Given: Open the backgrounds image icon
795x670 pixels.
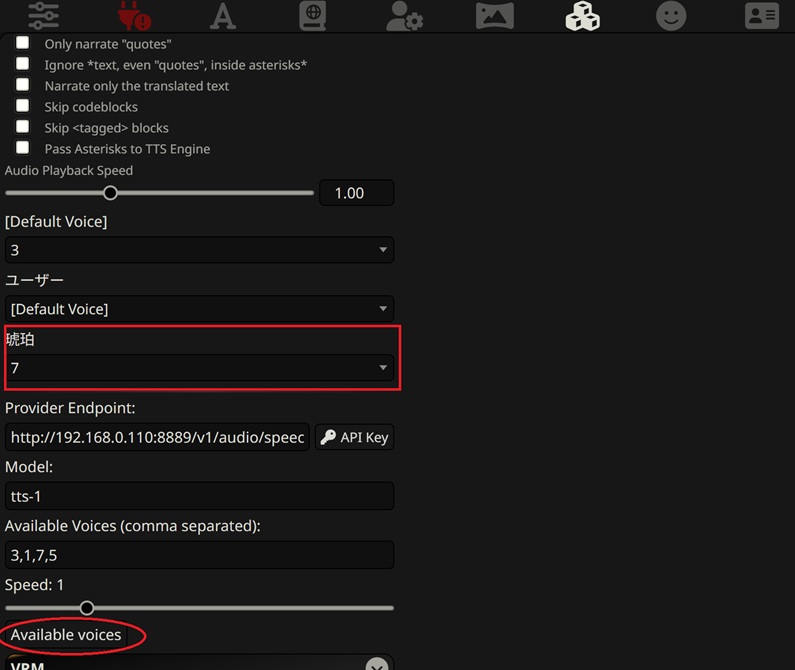Looking at the screenshot, I should click(494, 15).
